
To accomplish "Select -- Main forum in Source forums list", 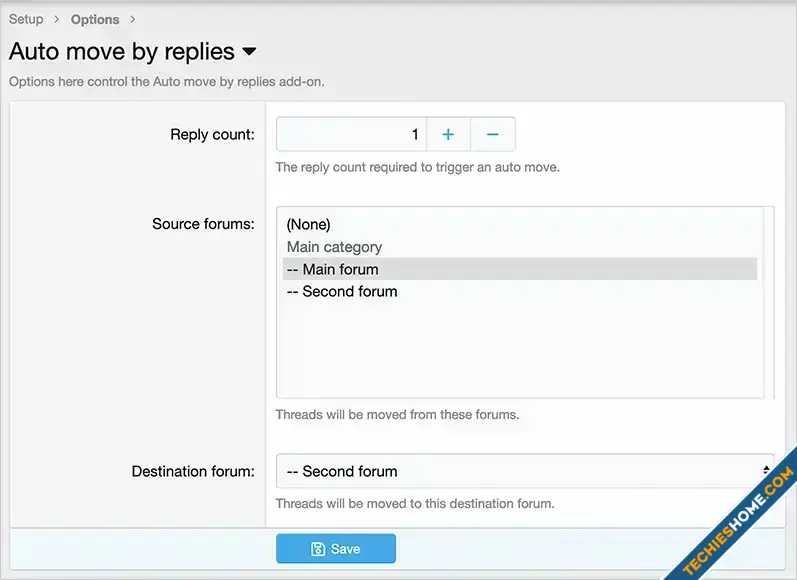I will 519,269.
